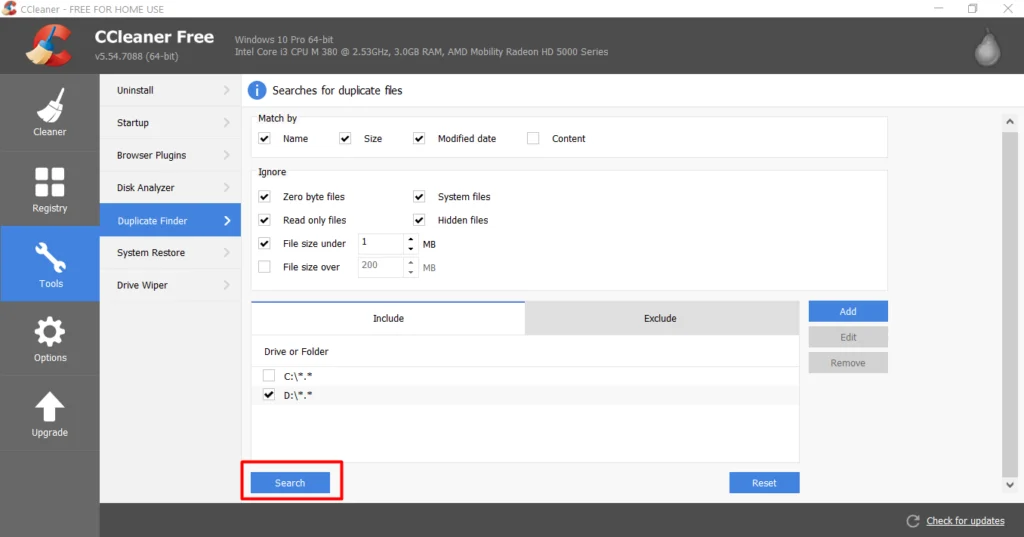
Task: Switch to the Include tab
Action: click(388, 318)
